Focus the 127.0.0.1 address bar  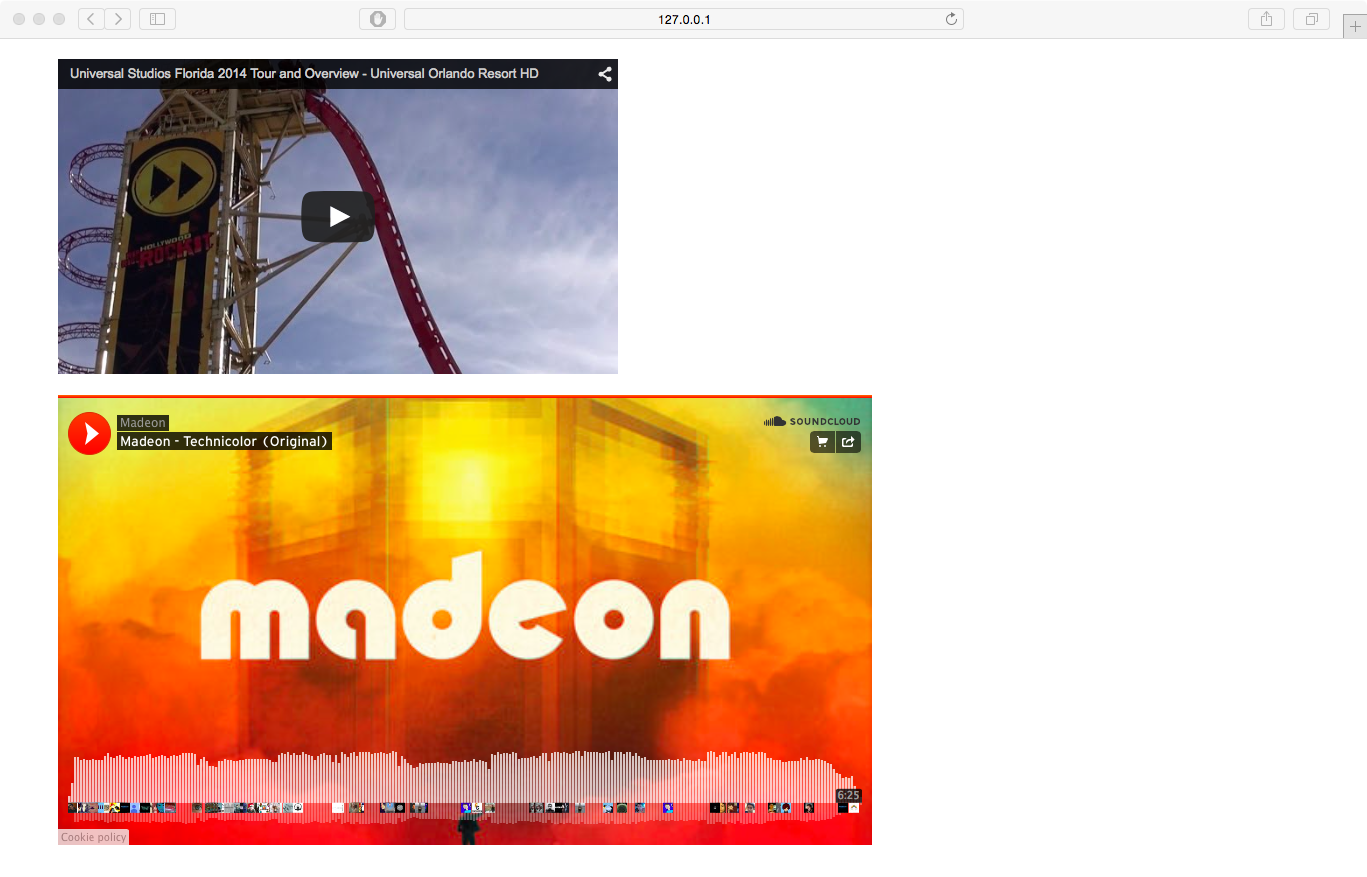pos(684,19)
